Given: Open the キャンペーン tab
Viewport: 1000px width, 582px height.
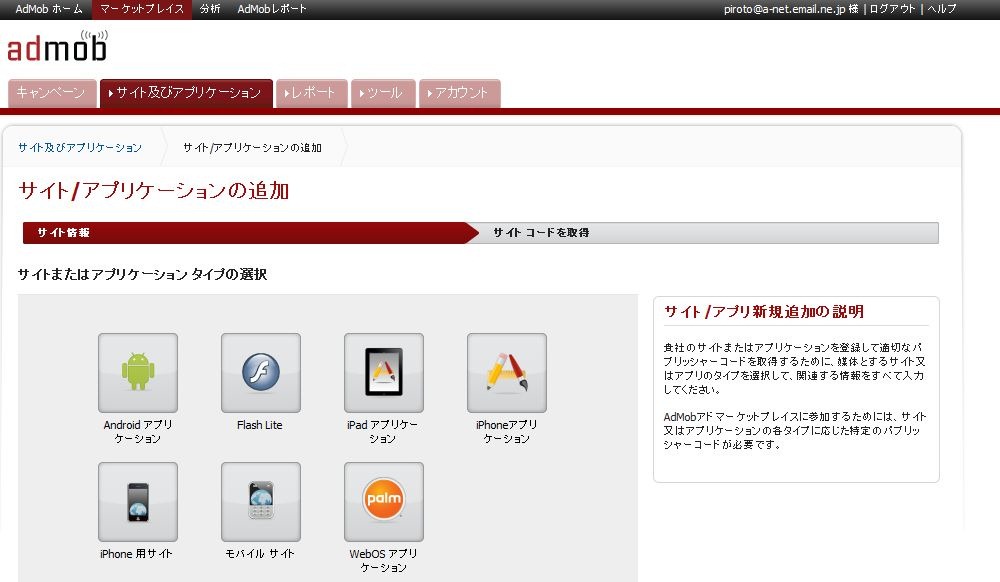Looking at the screenshot, I should pyautogui.click(x=52, y=93).
